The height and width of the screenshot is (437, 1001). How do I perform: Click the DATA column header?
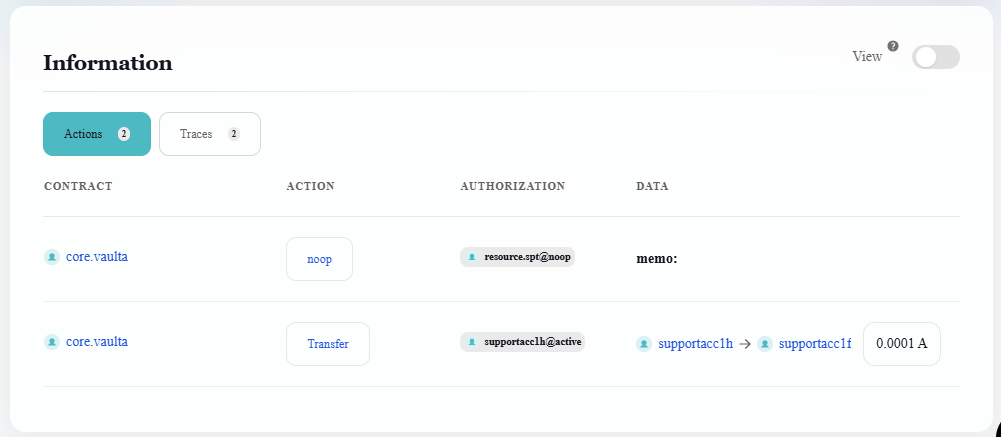(x=652, y=186)
